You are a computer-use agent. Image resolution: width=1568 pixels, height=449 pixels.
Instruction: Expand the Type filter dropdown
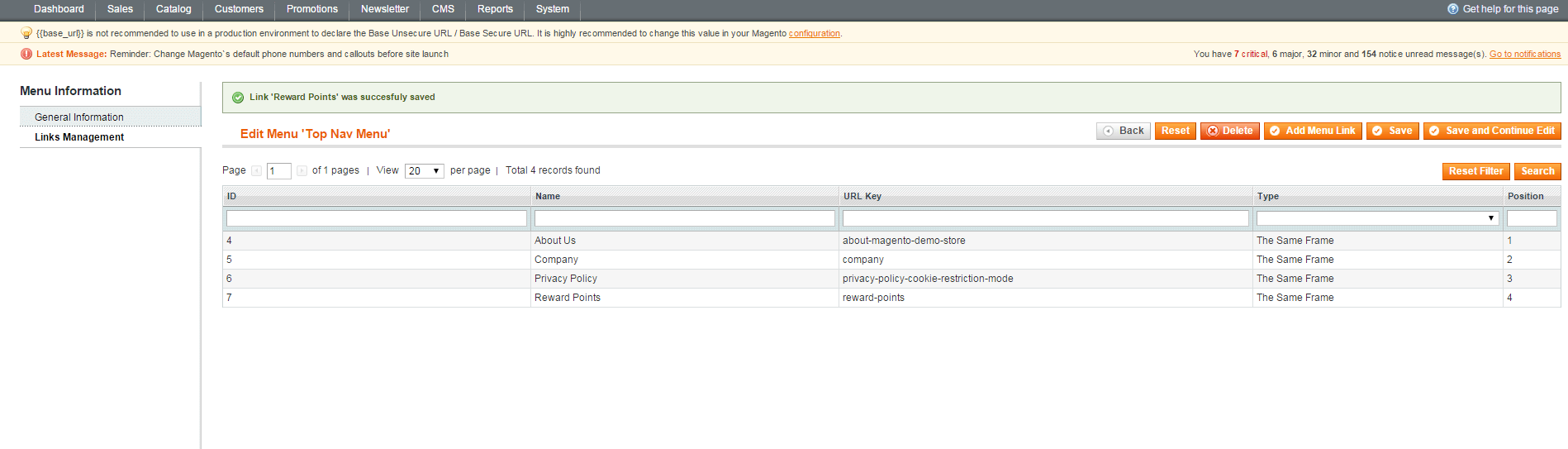[1377, 218]
